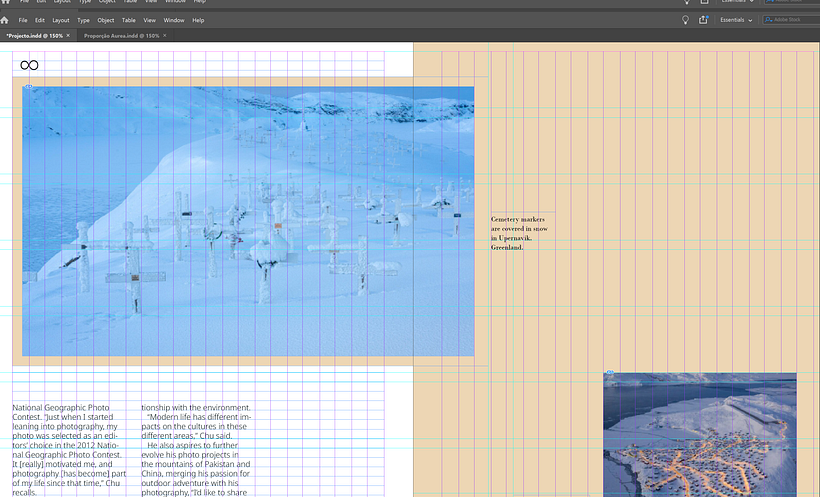This screenshot has height=497, width=820.
Task: Open the File menu
Action: pyautogui.click(x=24, y=20)
